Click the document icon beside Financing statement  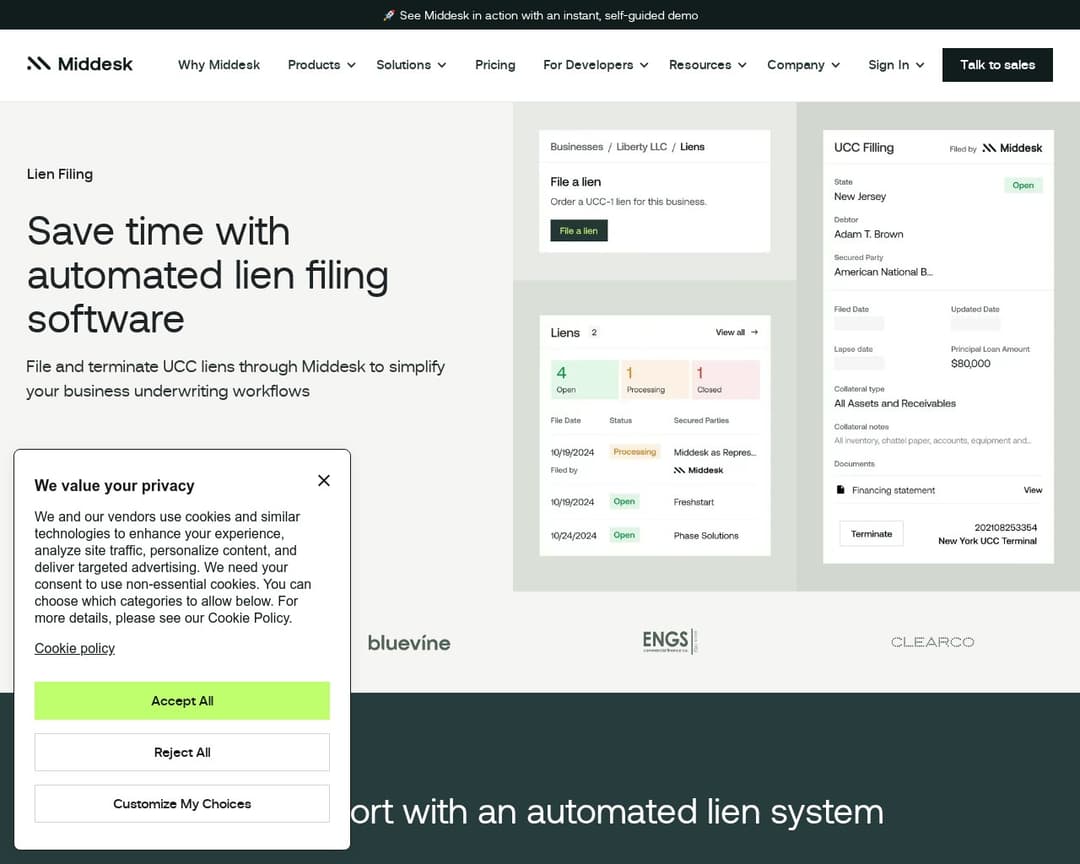point(840,490)
